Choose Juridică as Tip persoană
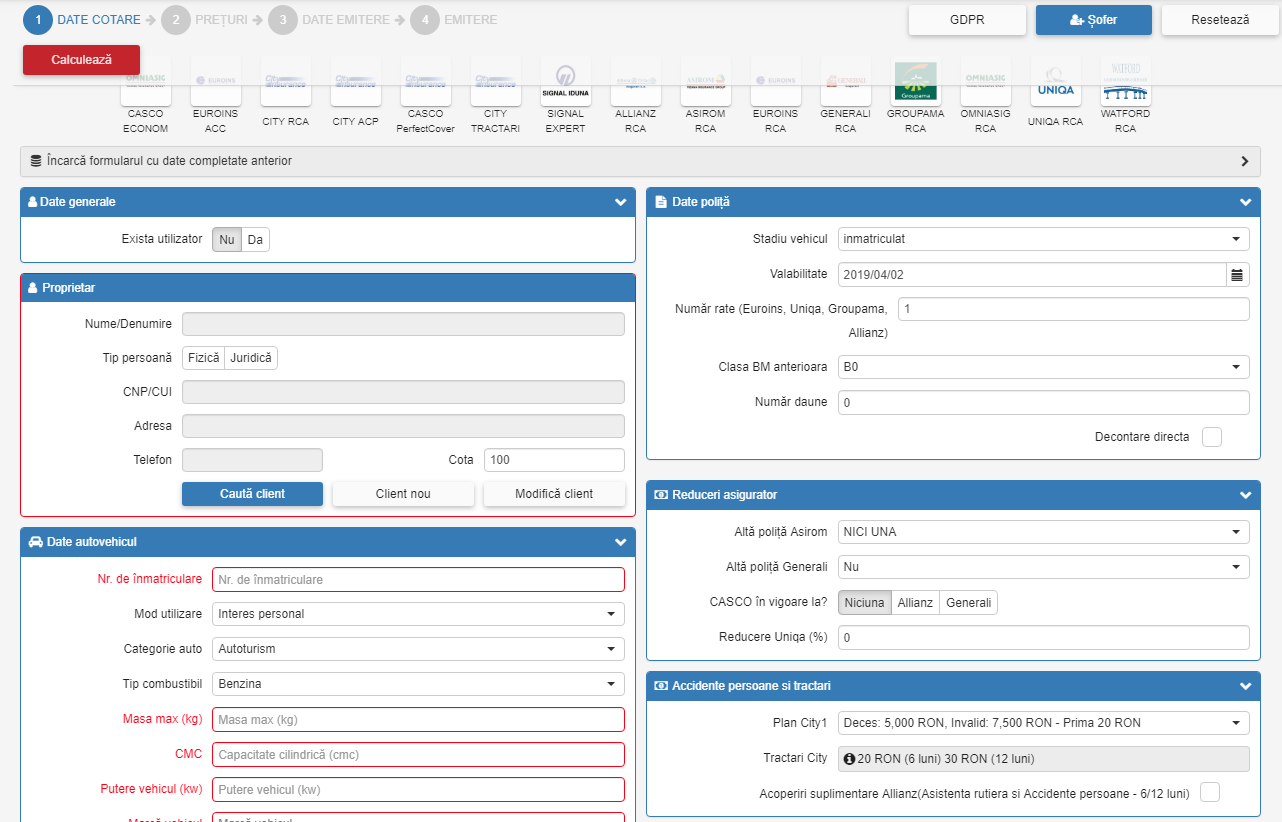Viewport: 1282px width, 822px height. 251,358
